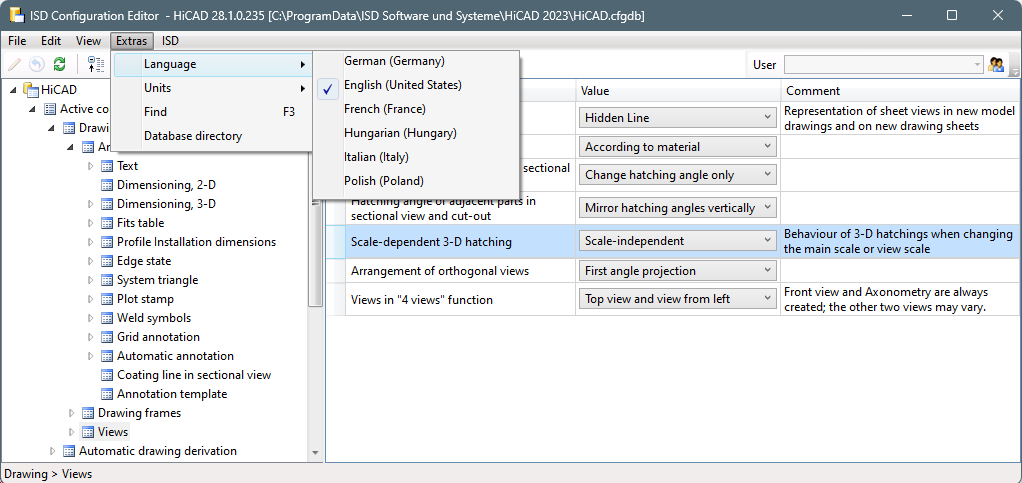This screenshot has height=483, width=1022.
Task: Expand the Drawing frames node
Action: (72, 413)
